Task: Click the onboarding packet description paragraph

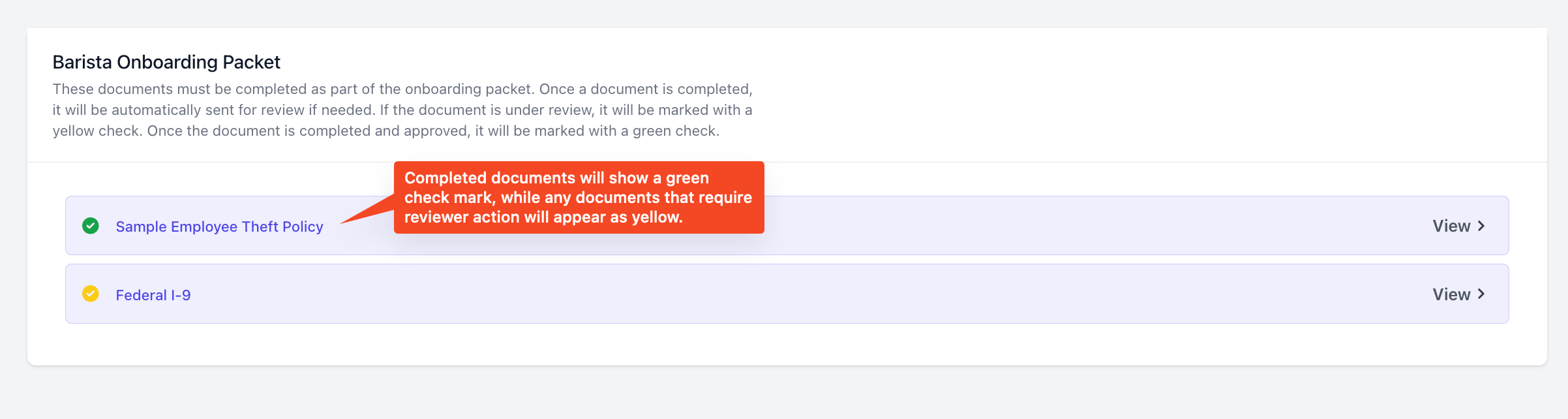Action: [402, 110]
